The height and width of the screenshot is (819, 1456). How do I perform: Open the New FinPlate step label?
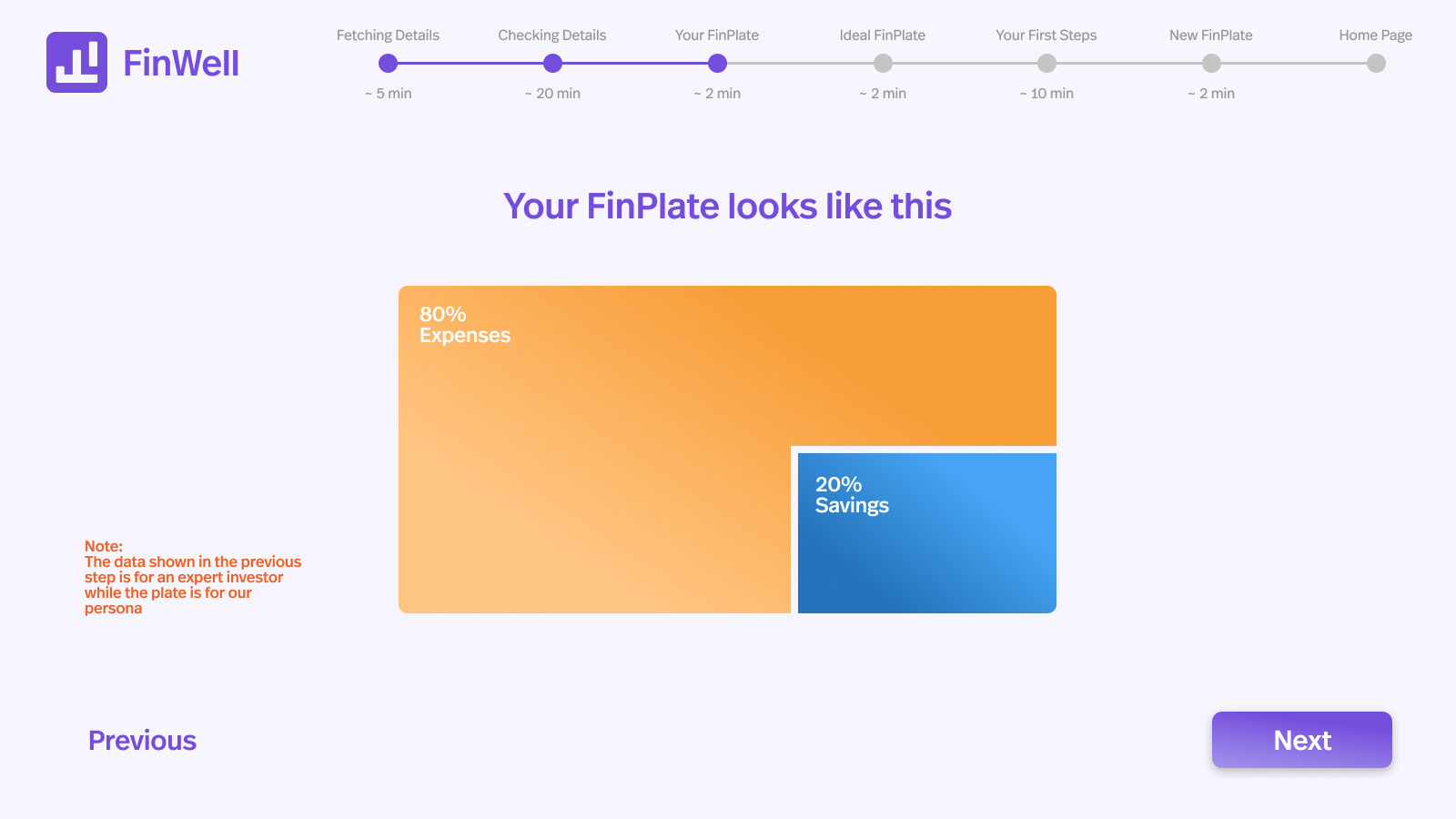(x=1210, y=35)
